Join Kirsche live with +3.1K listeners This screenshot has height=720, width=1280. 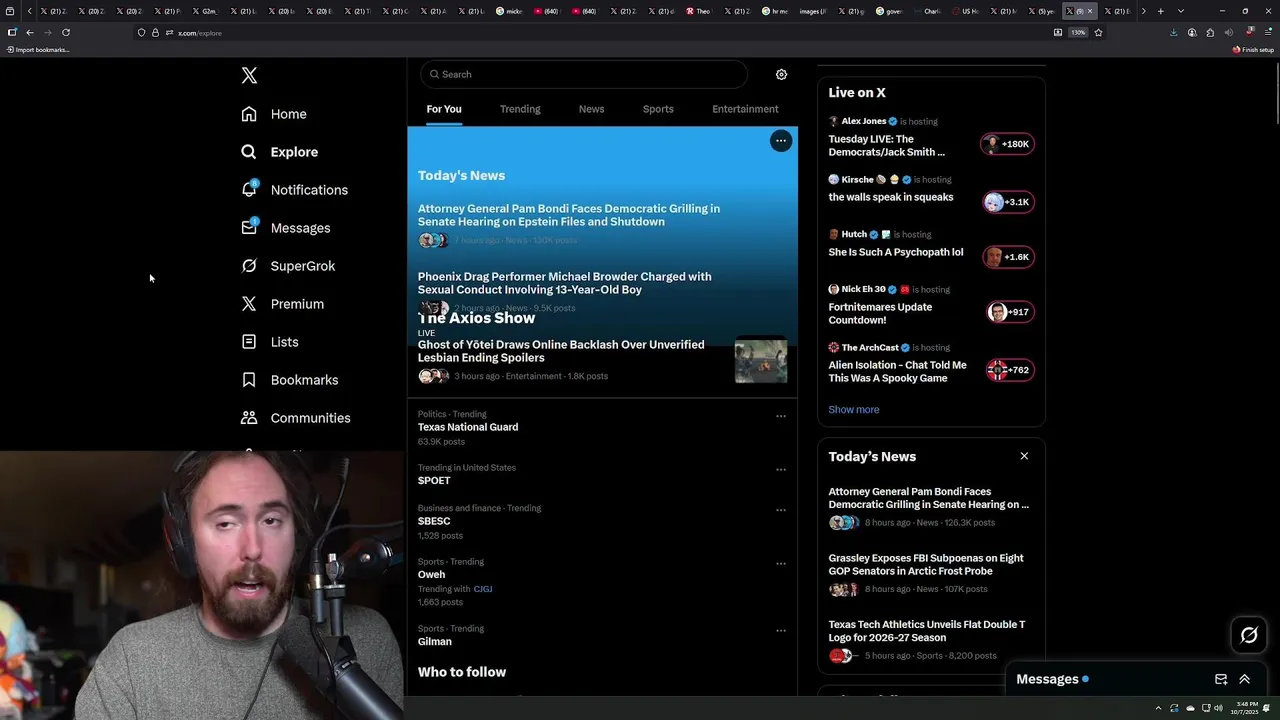[x=1007, y=202]
